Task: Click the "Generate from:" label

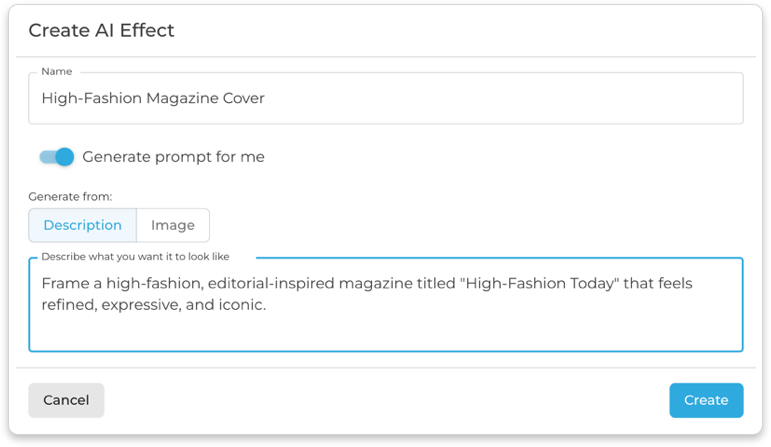Action: (x=70, y=197)
